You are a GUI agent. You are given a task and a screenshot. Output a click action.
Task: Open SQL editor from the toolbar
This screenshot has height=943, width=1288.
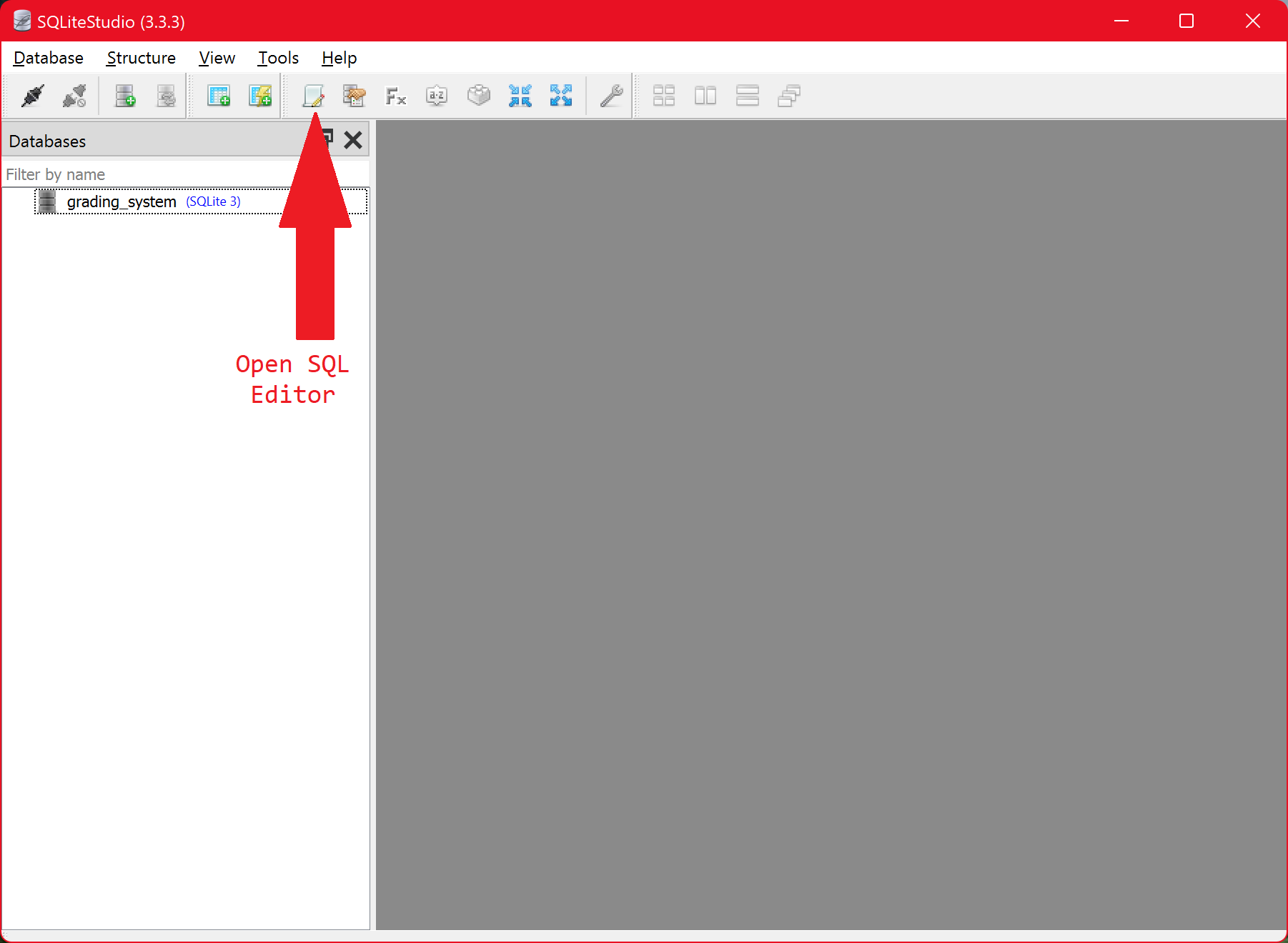point(313,96)
